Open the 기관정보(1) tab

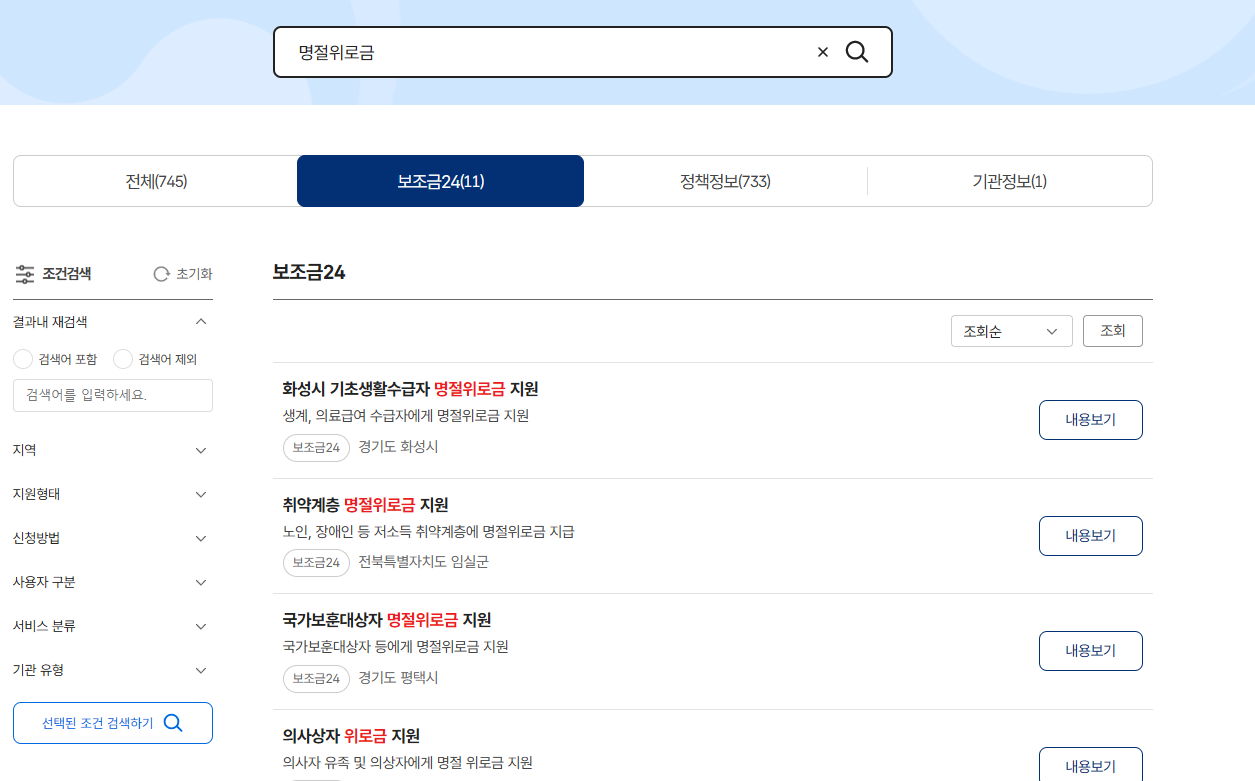pyautogui.click(x=1010, y=181)
